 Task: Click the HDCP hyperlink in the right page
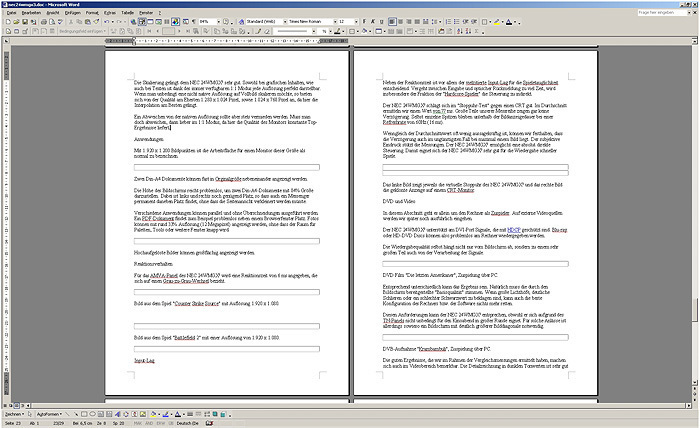click(513, 230)
